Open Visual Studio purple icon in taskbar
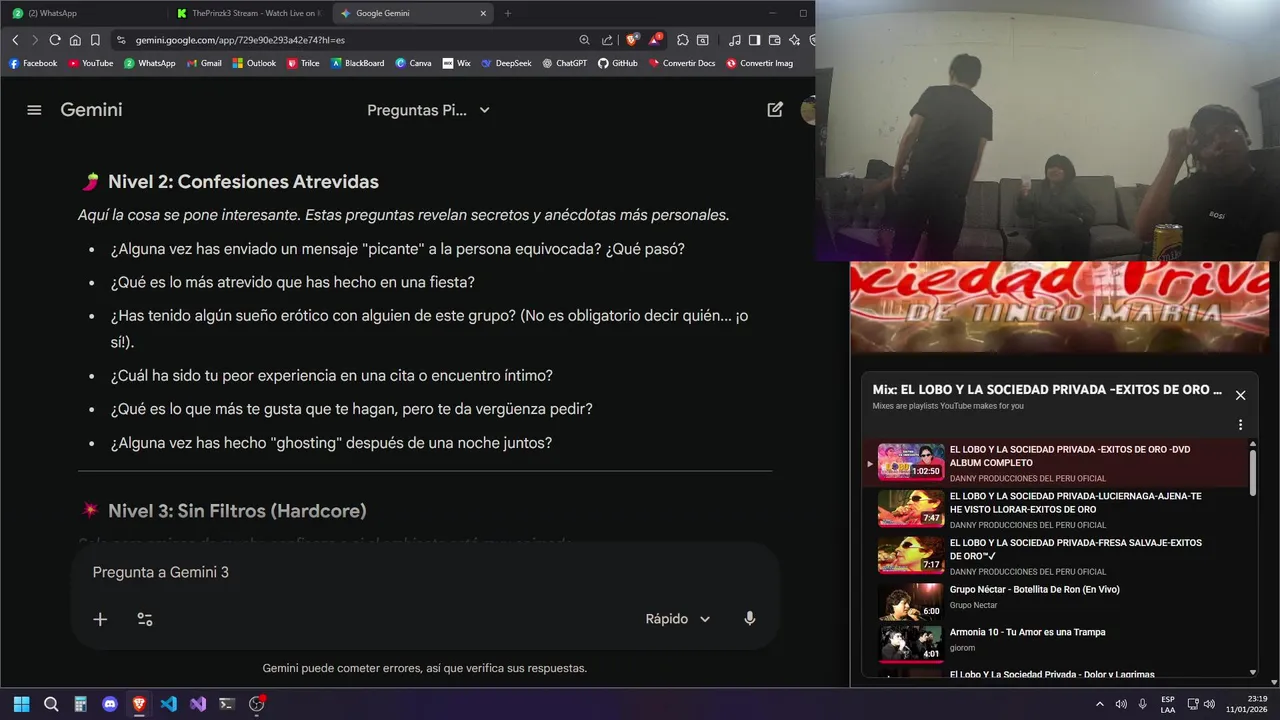Image resolution: width=1280 pixels, height=720 pixels. [198, 704]
